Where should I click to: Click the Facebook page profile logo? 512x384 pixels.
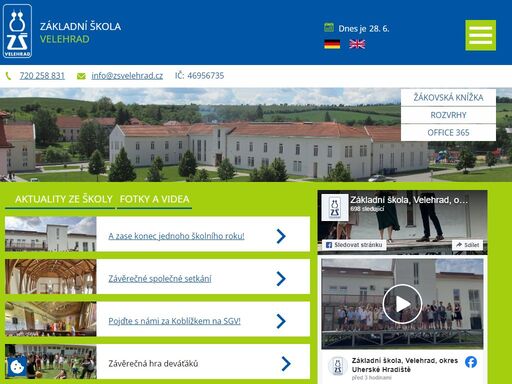[335, 208]
